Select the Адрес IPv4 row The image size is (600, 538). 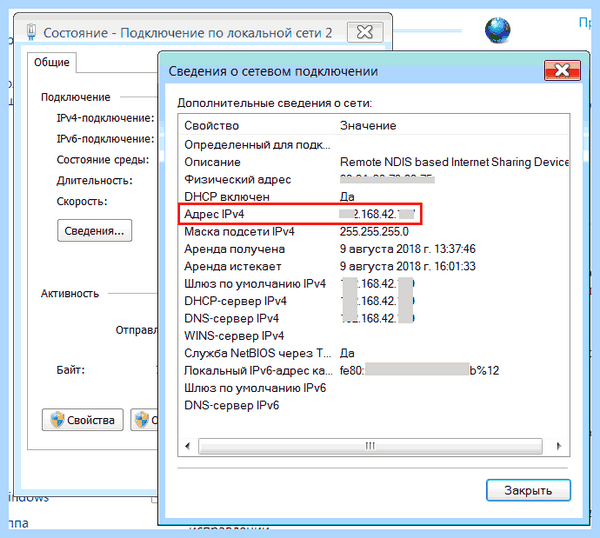[373, 214]
